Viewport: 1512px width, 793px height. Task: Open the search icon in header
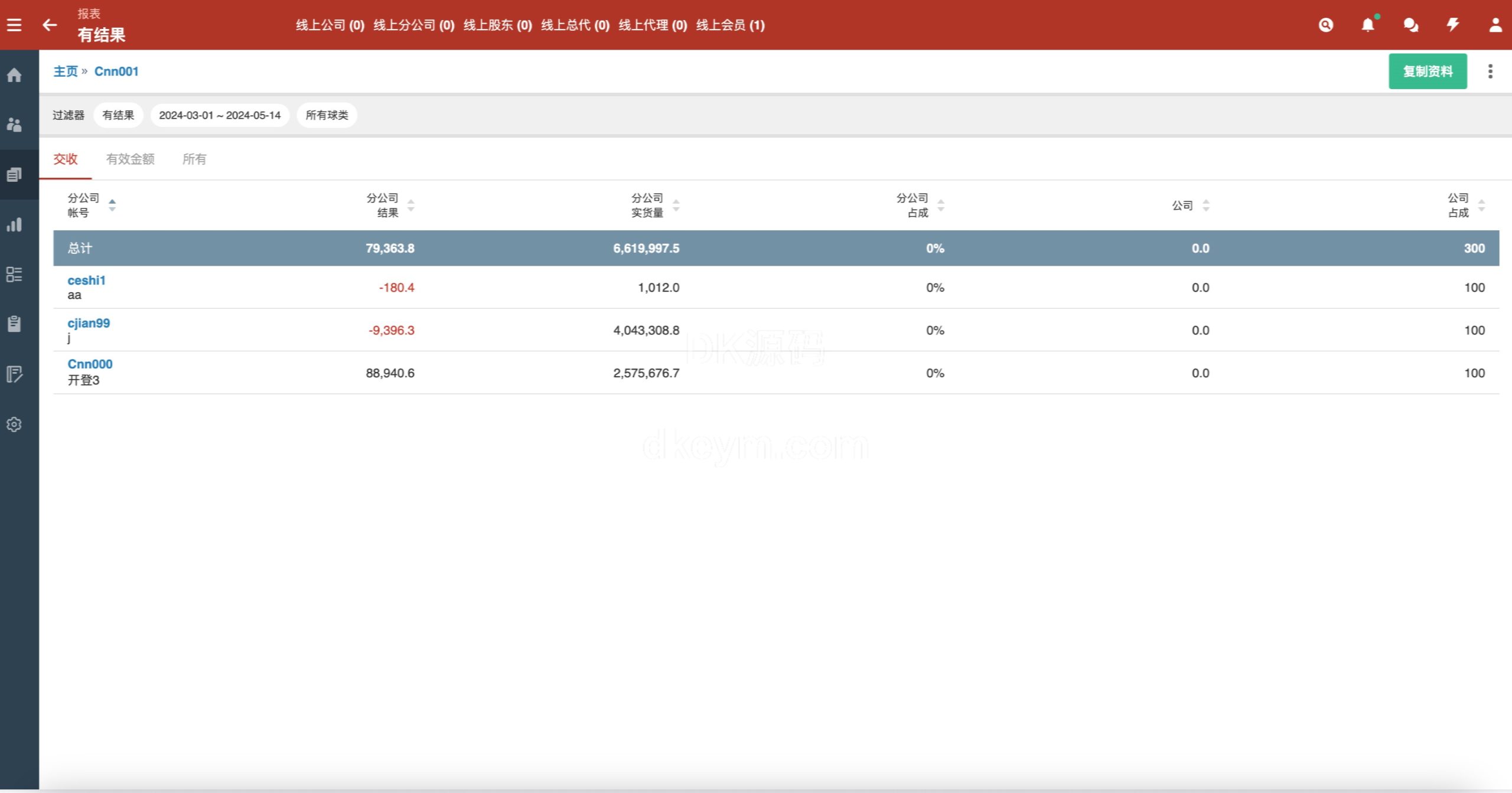[1326, 25]
